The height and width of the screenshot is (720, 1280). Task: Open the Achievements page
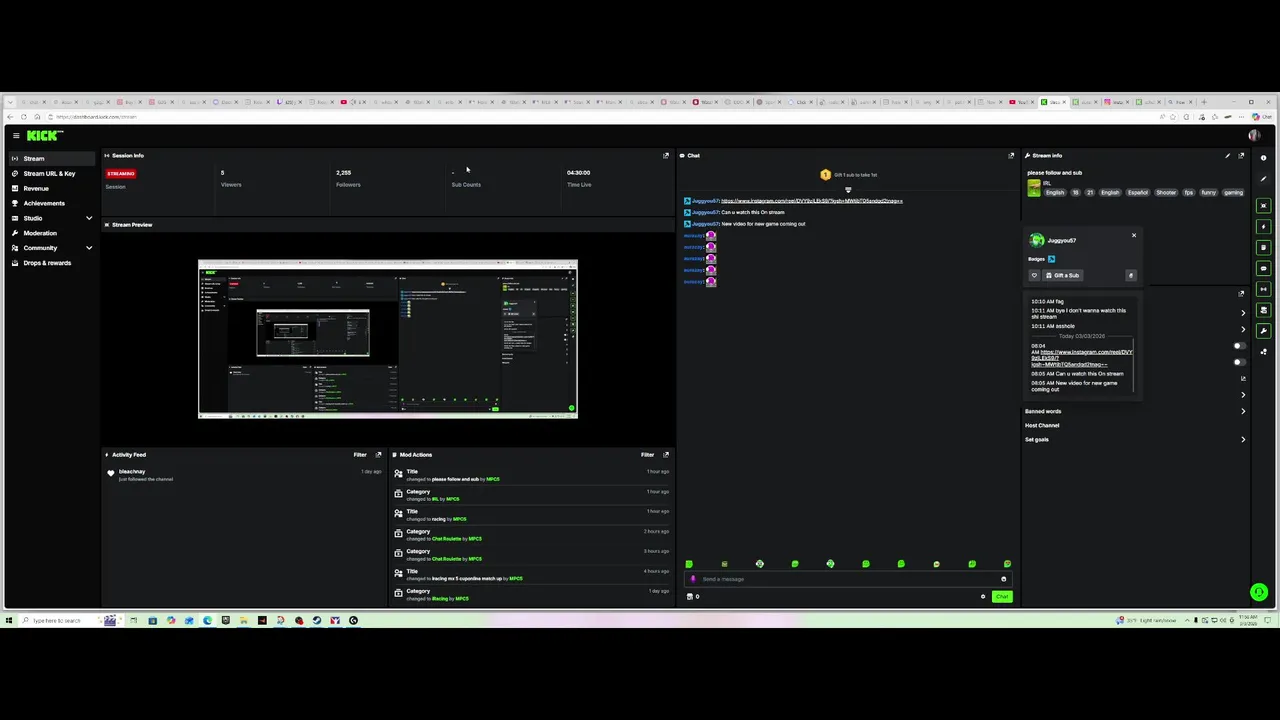click(x=52, y=203)
